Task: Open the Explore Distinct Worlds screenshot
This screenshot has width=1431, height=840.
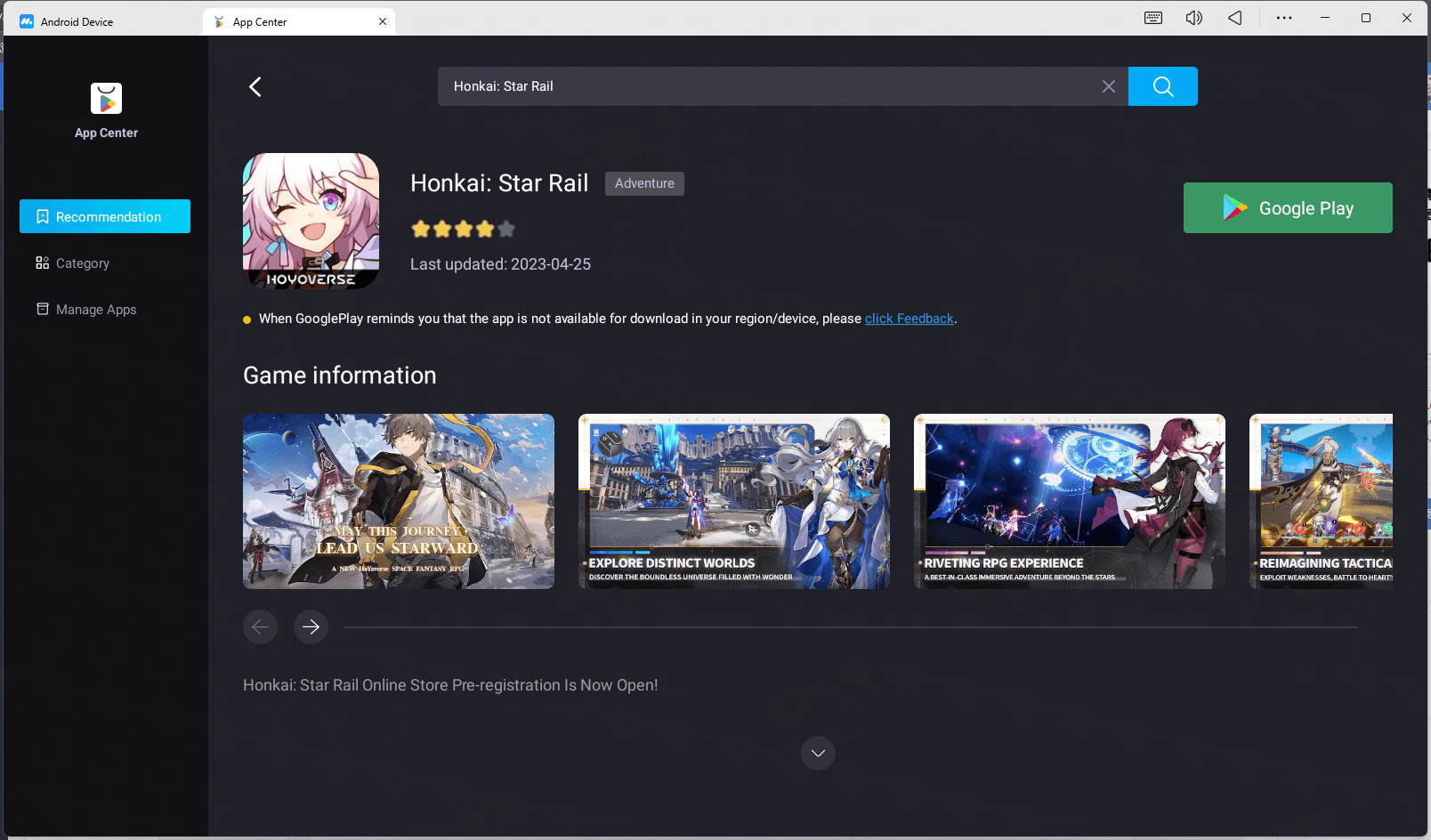Action: (734, 501)
